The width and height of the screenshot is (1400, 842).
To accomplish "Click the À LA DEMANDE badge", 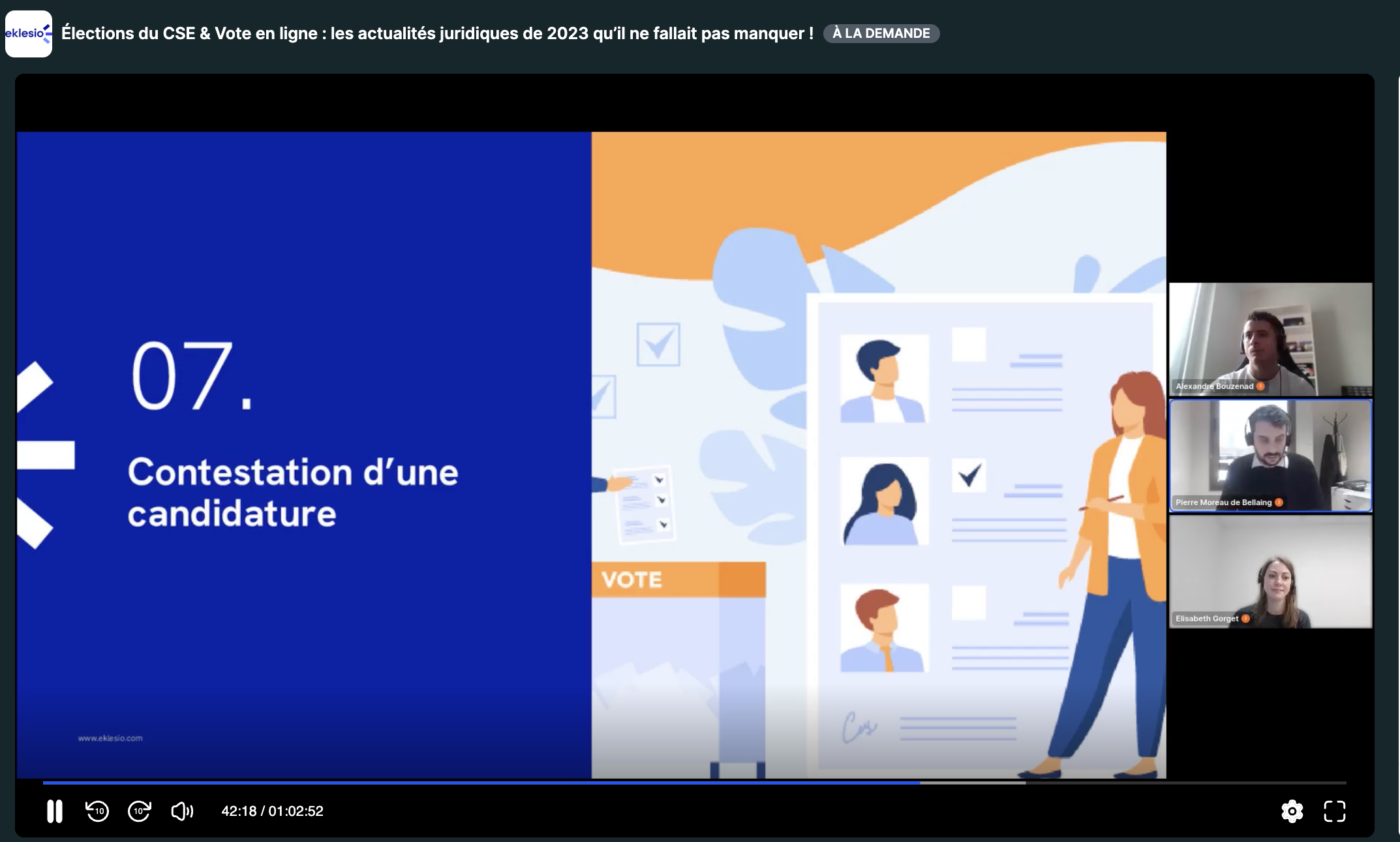I will pyautogui.click(x=881, y=33).
